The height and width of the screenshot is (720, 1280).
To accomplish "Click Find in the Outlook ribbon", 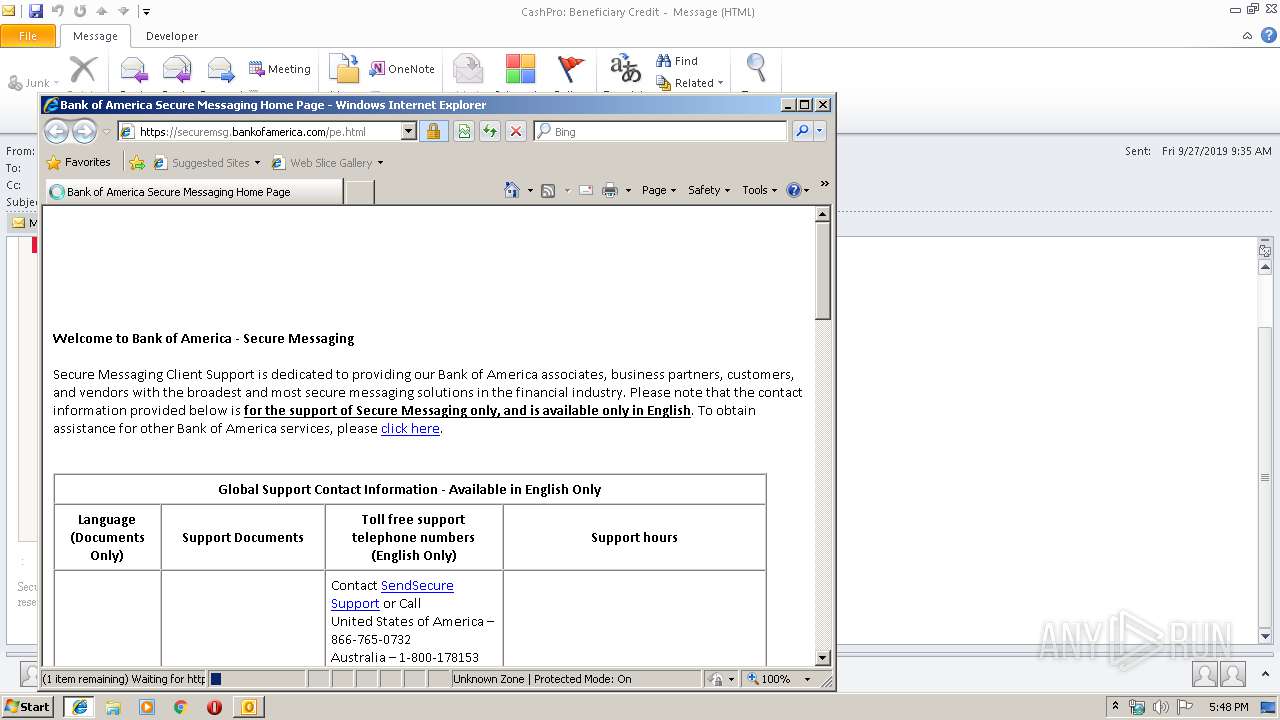I will pos(677,61).
